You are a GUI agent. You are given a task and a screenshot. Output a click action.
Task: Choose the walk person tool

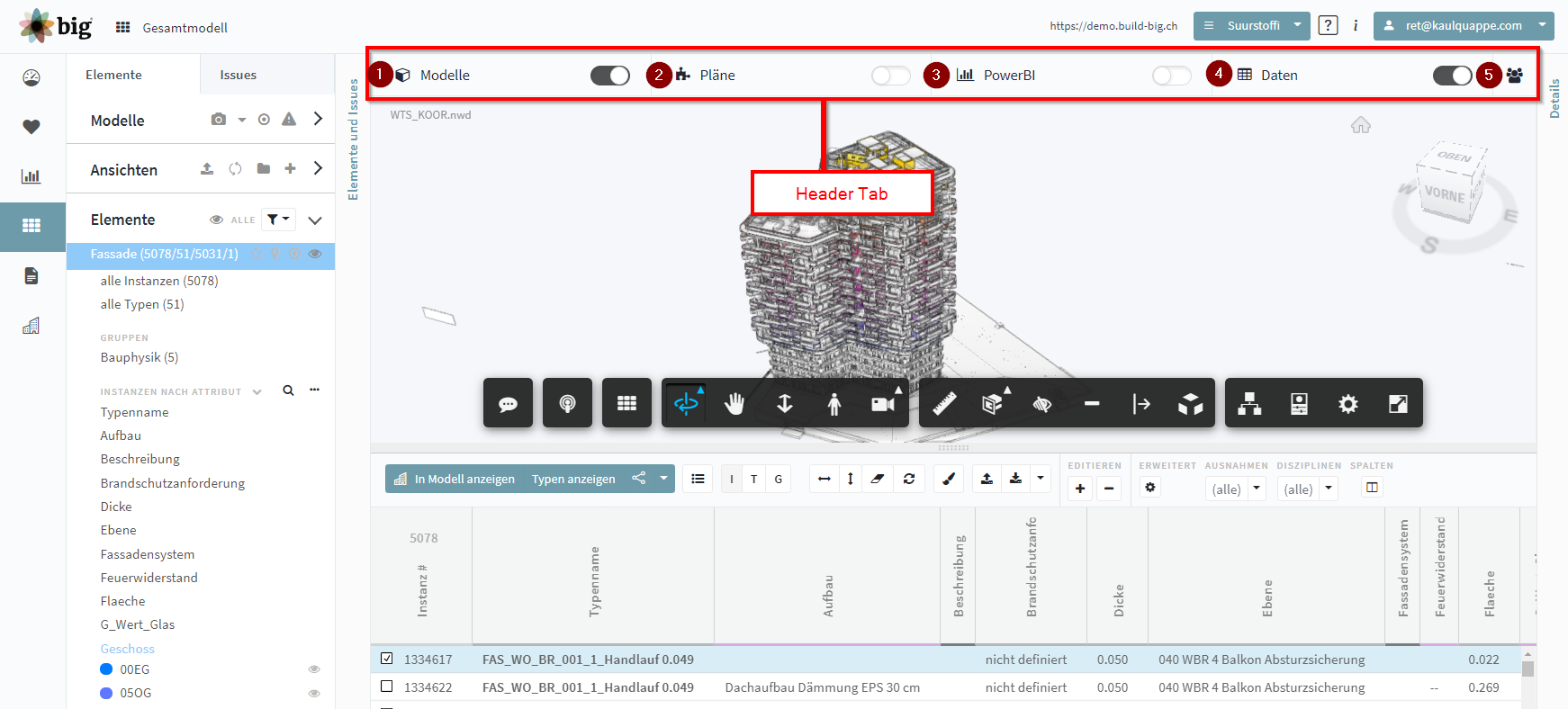[x=834, y=404]
